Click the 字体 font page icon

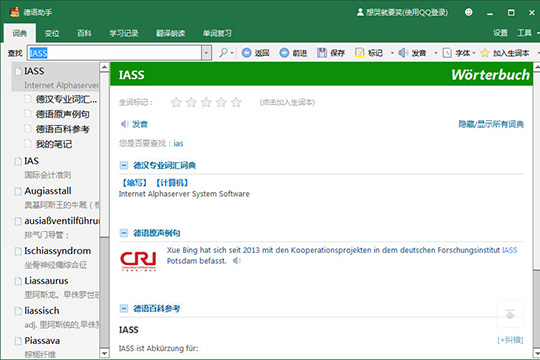[x=447, y=53]
